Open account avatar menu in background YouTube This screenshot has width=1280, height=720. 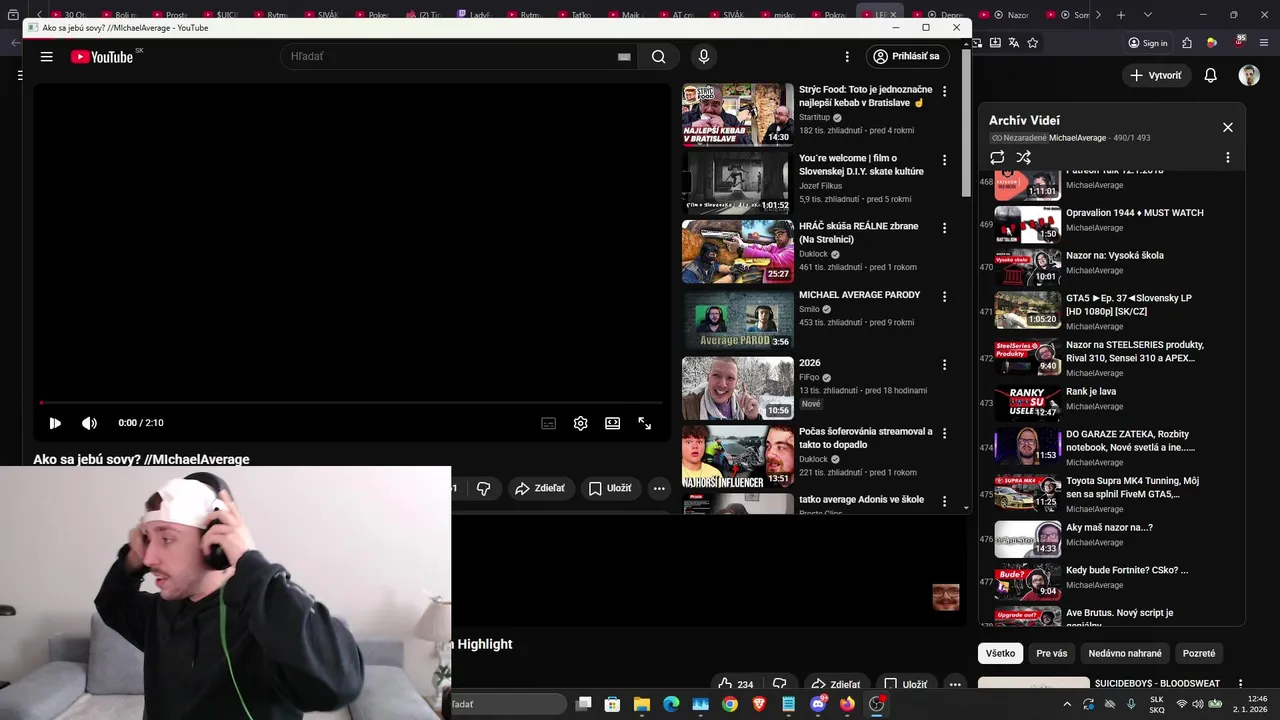pyautogui.click(x=1249, y=75)
